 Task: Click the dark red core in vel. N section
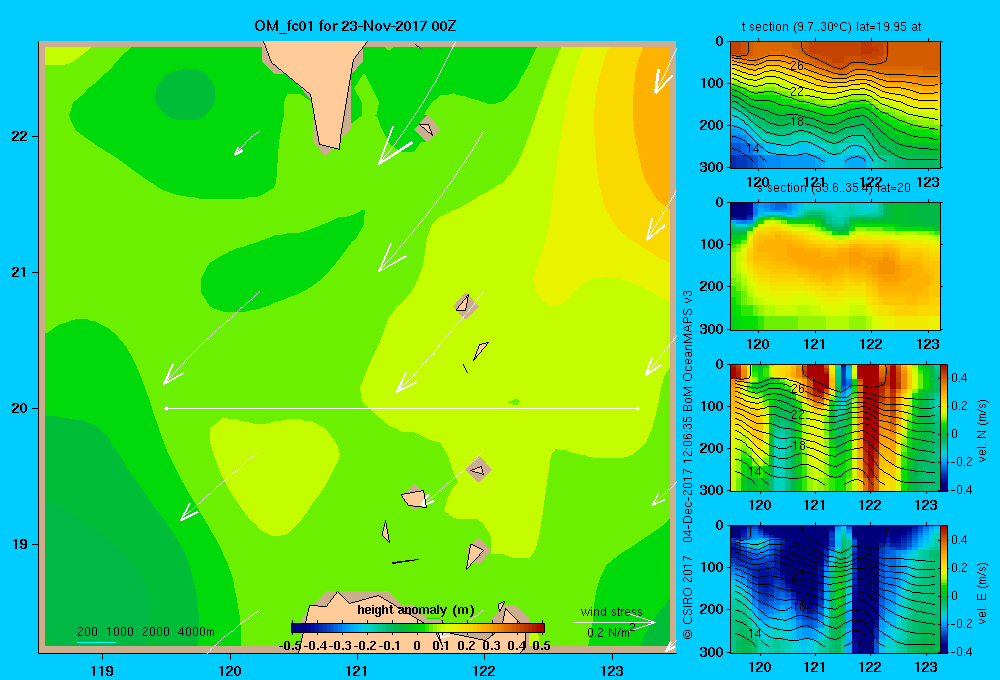870,421
